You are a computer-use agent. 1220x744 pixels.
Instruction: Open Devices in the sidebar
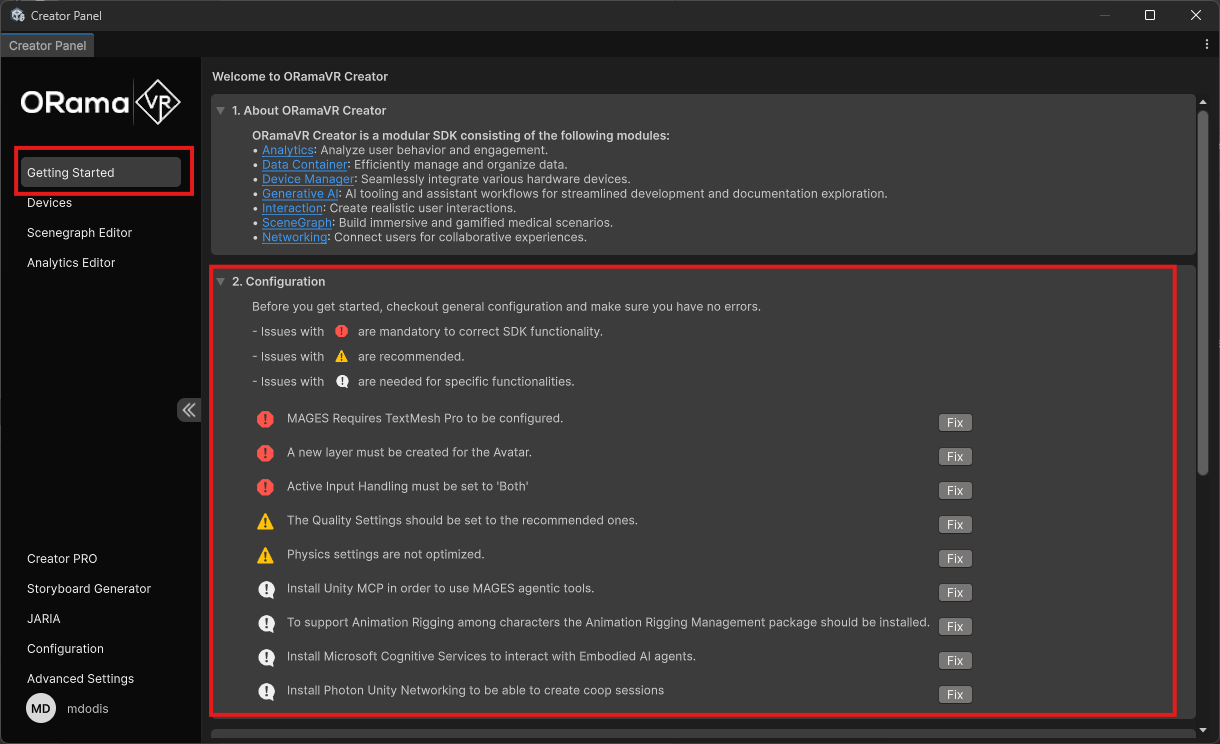click(50, 203)
